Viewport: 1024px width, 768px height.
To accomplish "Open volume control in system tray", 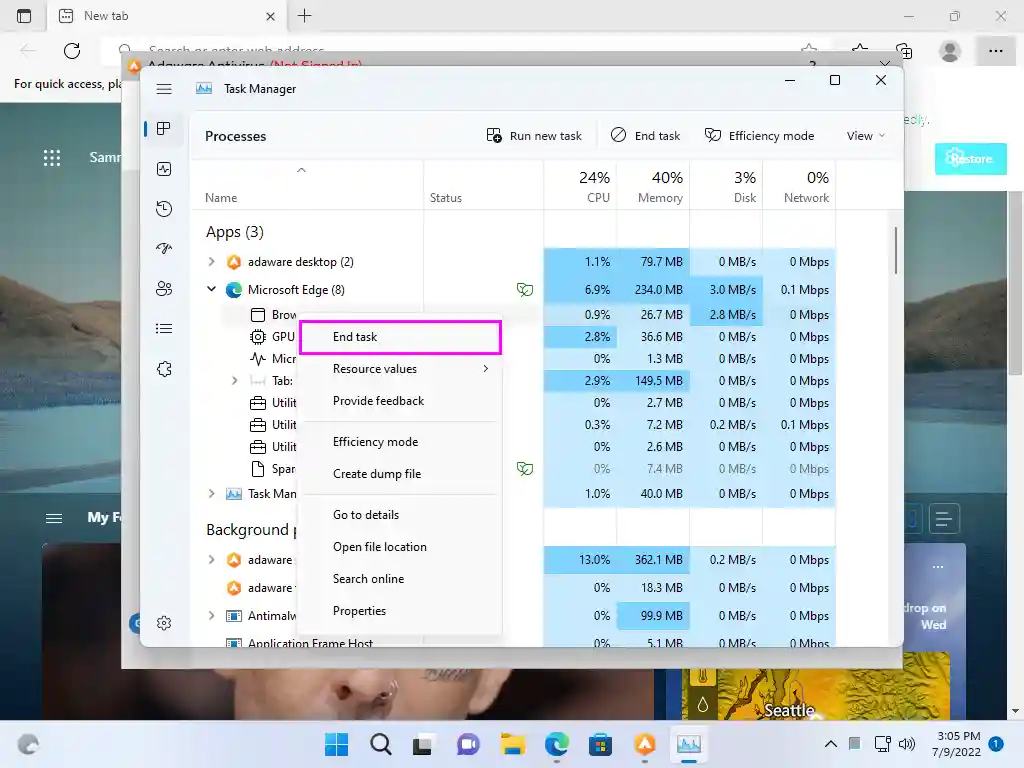I will [x=906, y=744].
